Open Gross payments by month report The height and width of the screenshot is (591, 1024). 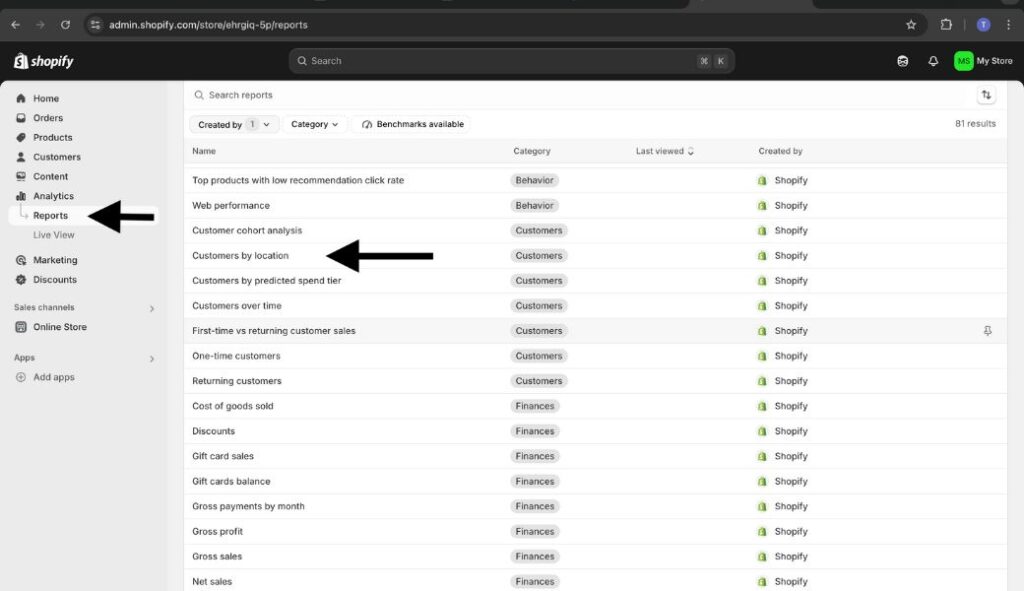(248, 507)
